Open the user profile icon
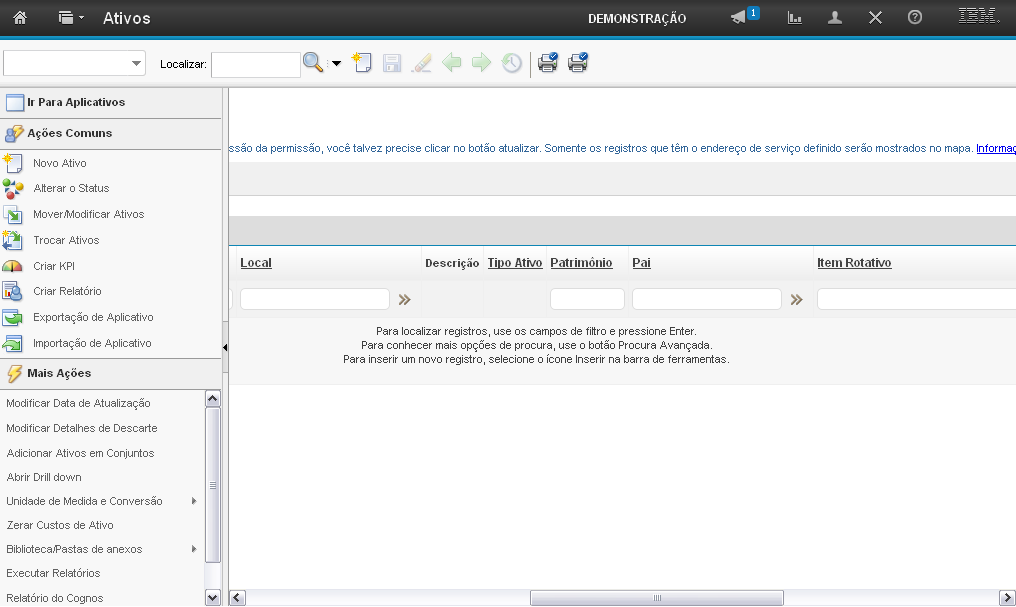This screenshot has height=607, width=1016. click(x=835, y=18)
